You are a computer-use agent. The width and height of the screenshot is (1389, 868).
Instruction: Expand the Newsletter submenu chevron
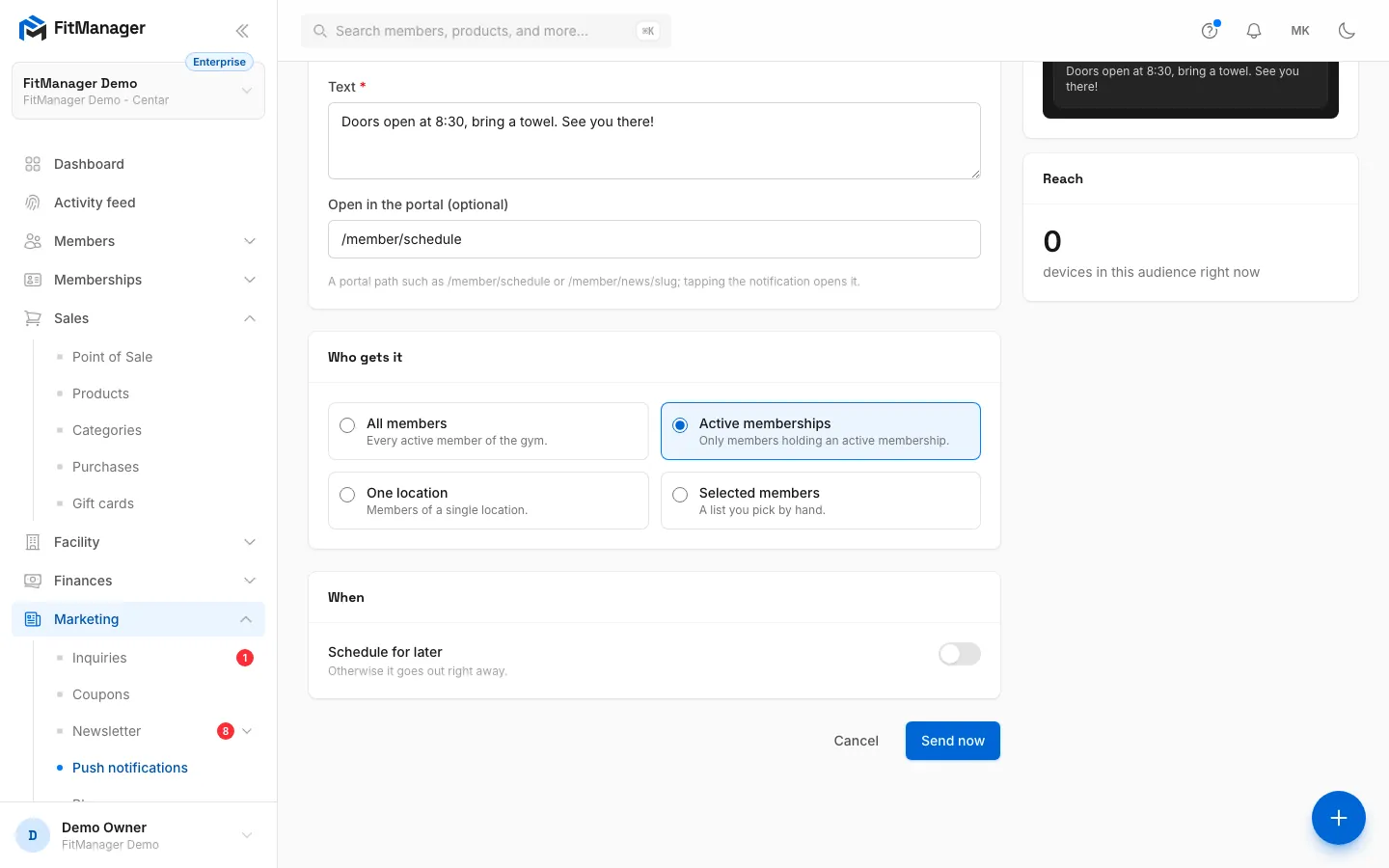247,731
